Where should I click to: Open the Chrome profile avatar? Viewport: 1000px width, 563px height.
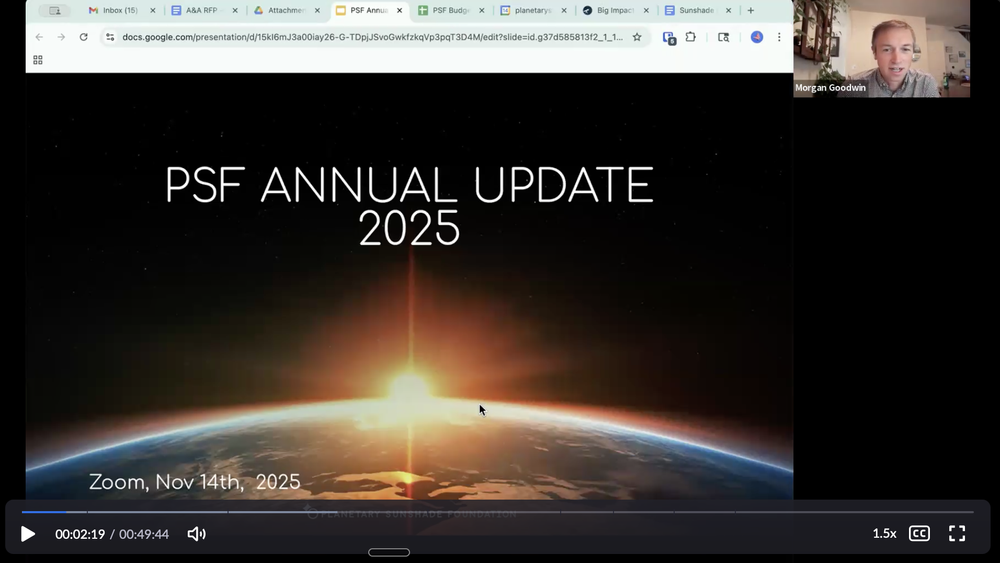757,37
